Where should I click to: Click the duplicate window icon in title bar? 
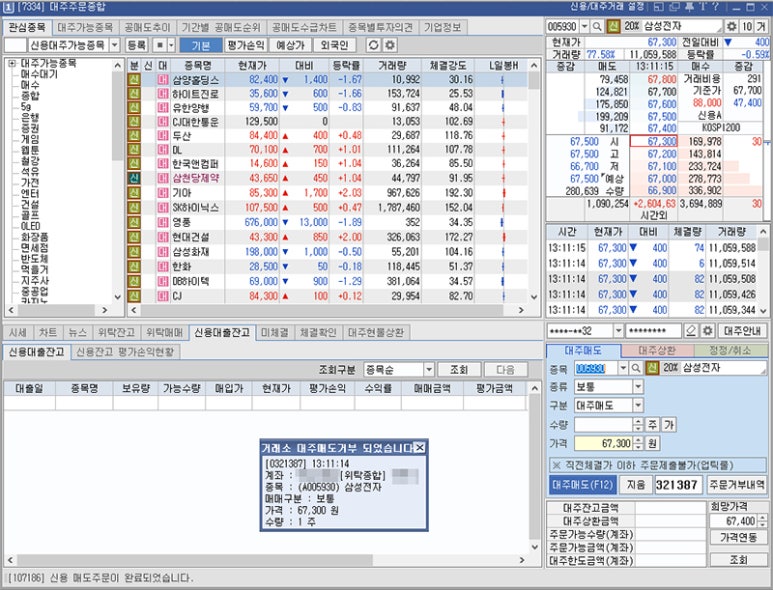coord(674,7)
